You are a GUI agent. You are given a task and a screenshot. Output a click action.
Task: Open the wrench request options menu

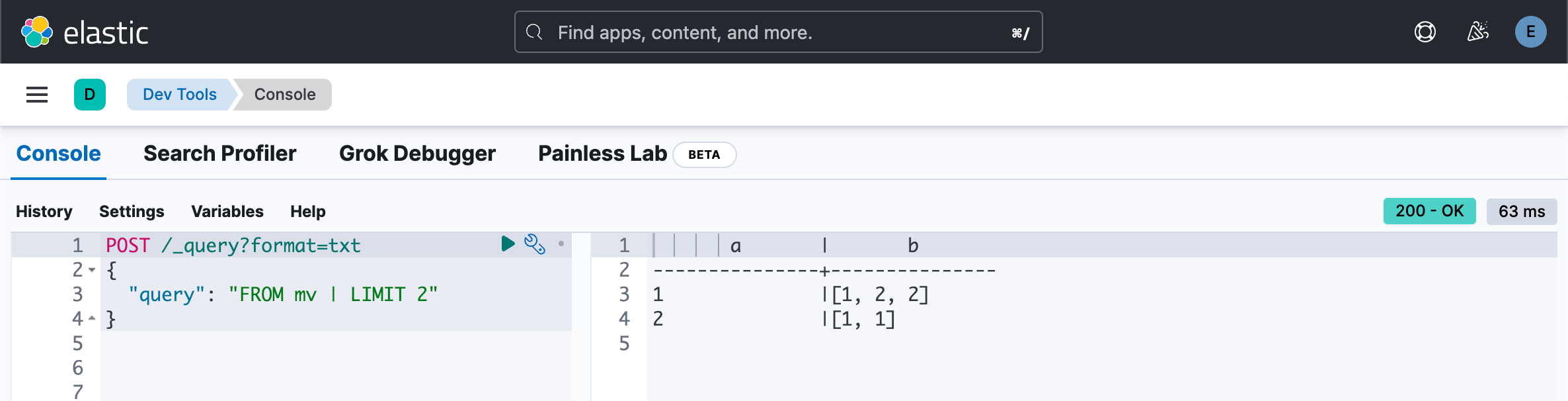click(534, 244)
